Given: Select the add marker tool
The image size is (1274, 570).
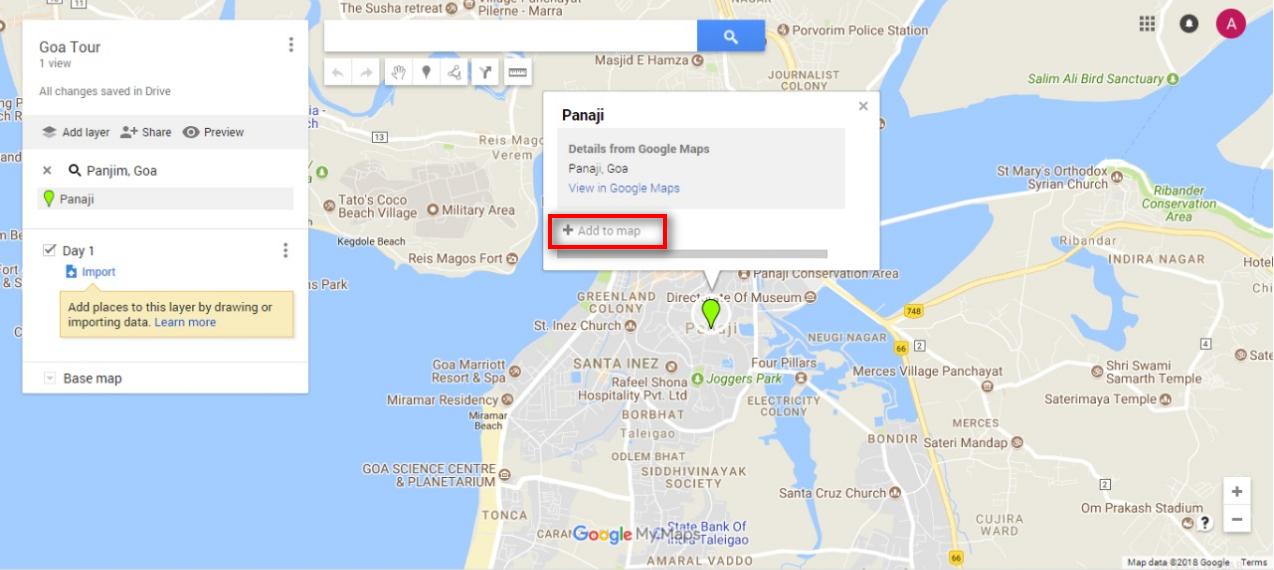Looking at the screenshot, I should point(426,72).
